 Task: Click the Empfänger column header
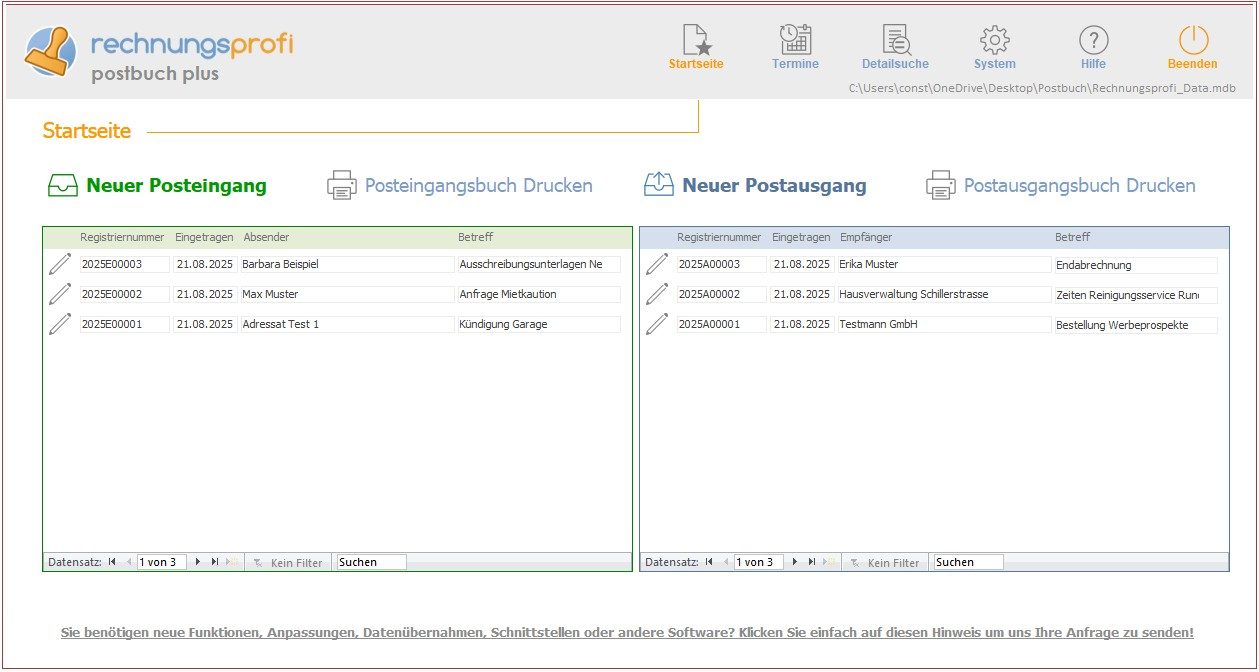[866, 237]
